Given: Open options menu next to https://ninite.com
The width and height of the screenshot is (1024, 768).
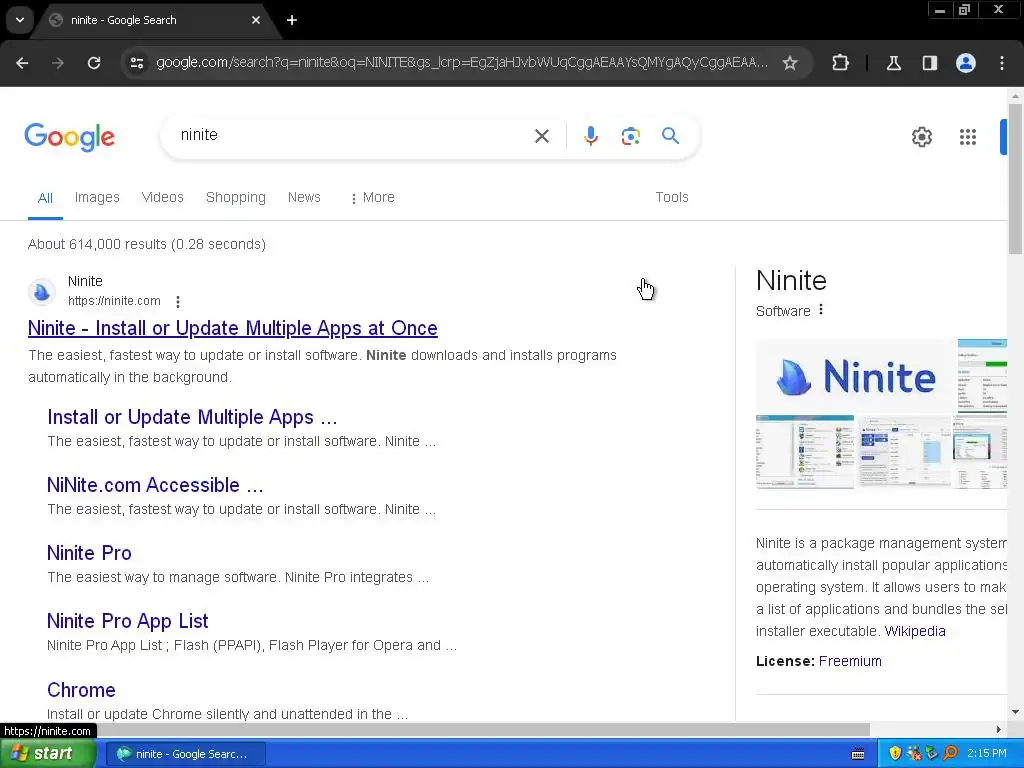Looking at the screenshot, I should (x=178, y=301).
